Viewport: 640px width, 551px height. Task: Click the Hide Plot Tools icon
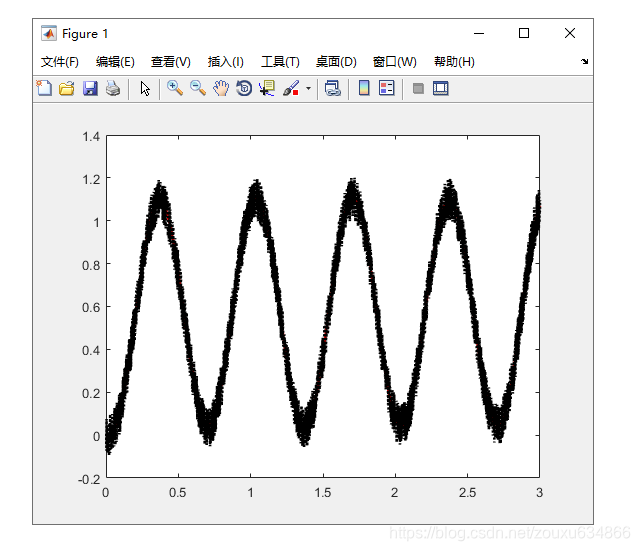[418, 88]
